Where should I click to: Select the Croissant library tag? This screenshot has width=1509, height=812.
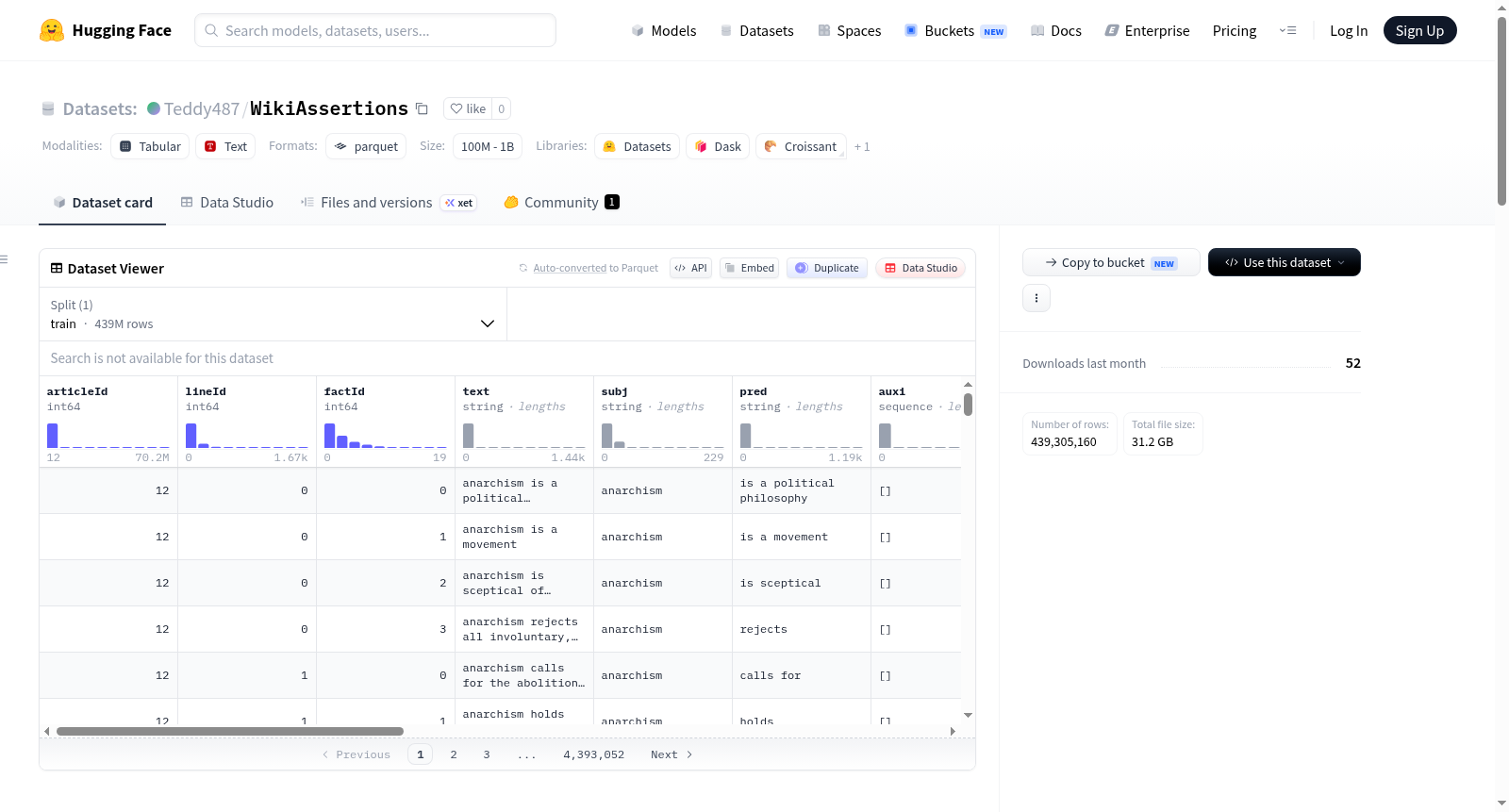(801, 146)
